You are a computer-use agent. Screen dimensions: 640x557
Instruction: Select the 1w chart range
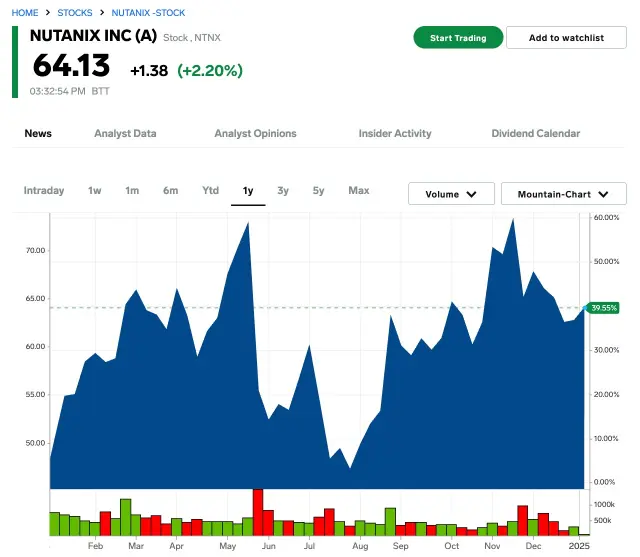click(x=94, y=191)
